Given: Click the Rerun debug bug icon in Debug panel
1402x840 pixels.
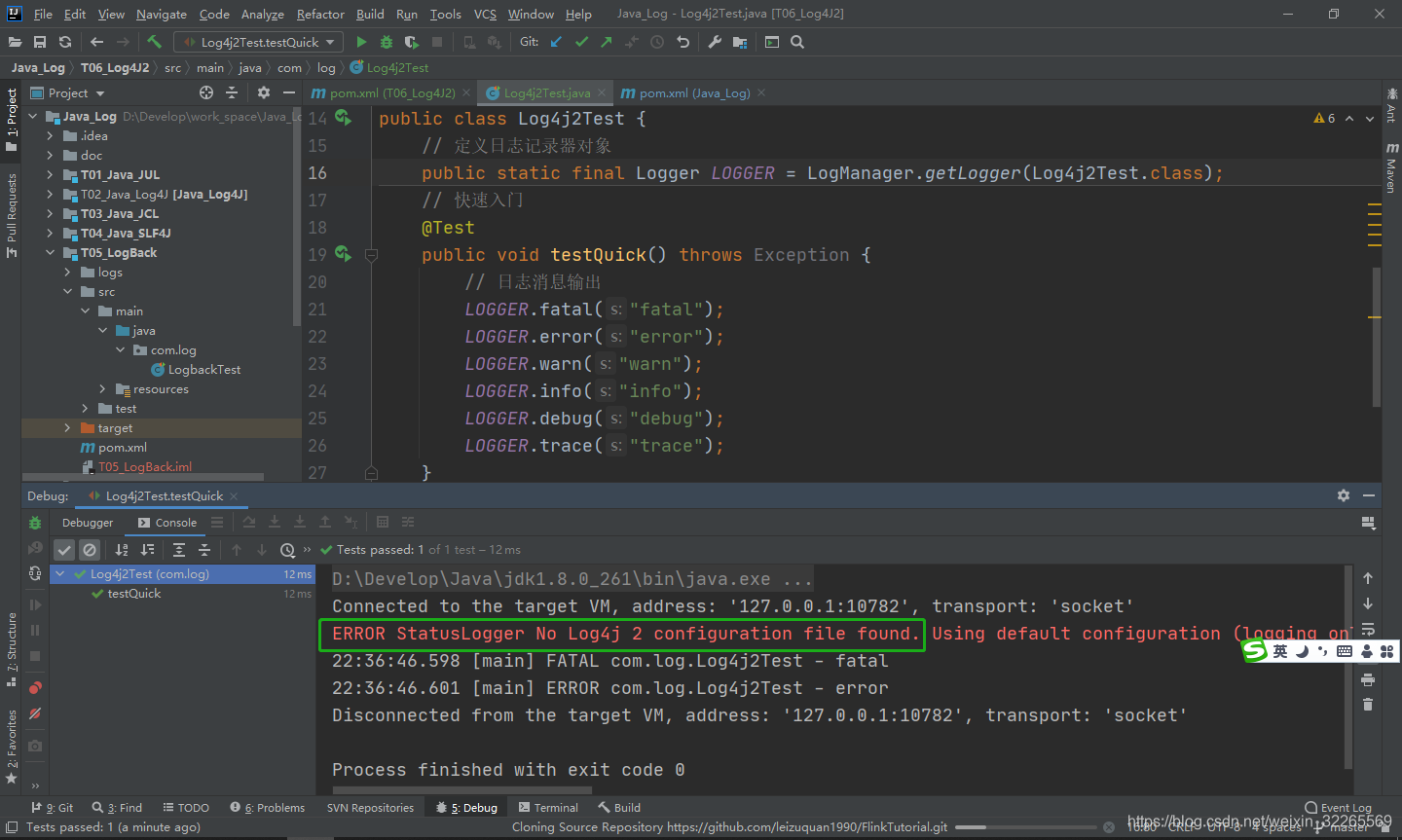Looking at the screenshot, I should click(x=35, y=523).
